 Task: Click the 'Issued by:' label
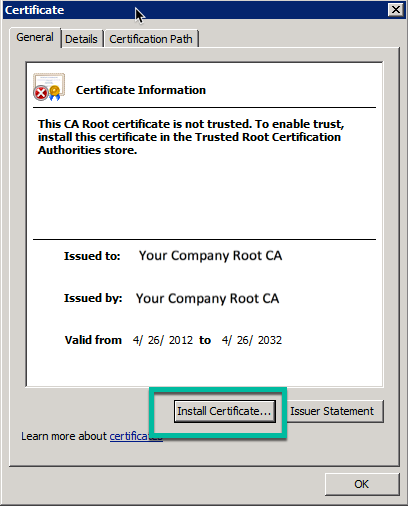tap(93, 298)
